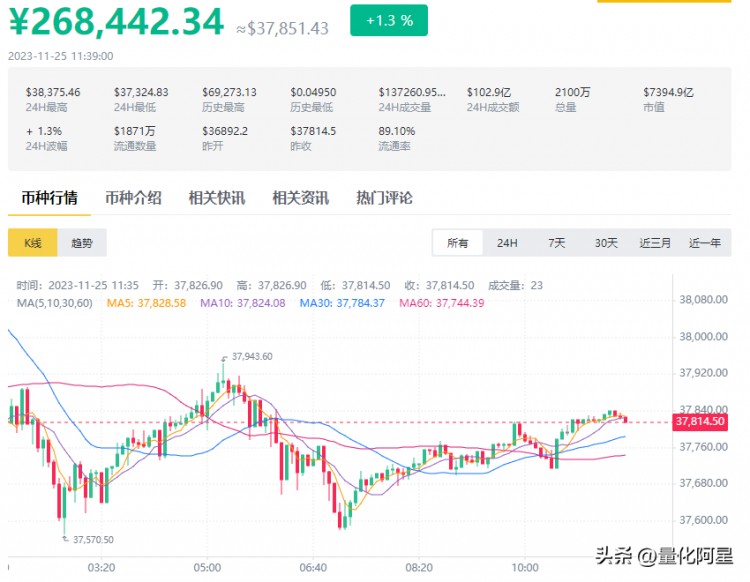Click the 06:40 time axis label

point(313,568)
